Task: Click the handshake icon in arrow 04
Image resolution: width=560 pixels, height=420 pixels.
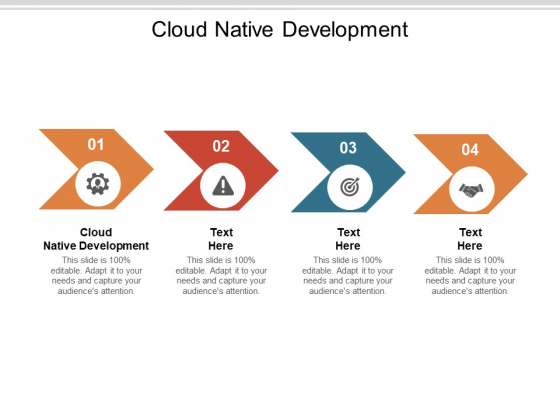Action: click(x=471, y=190)
